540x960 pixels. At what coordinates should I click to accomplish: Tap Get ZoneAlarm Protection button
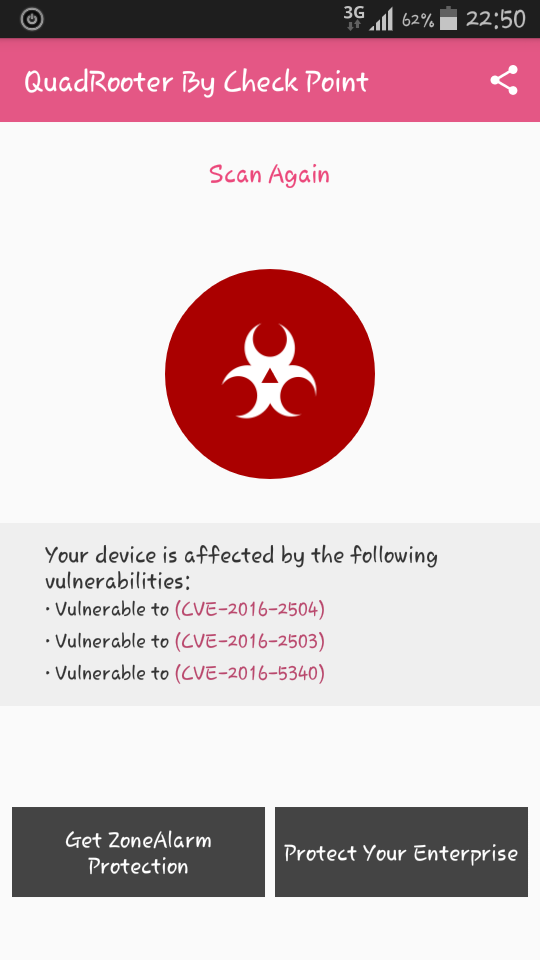138,852
